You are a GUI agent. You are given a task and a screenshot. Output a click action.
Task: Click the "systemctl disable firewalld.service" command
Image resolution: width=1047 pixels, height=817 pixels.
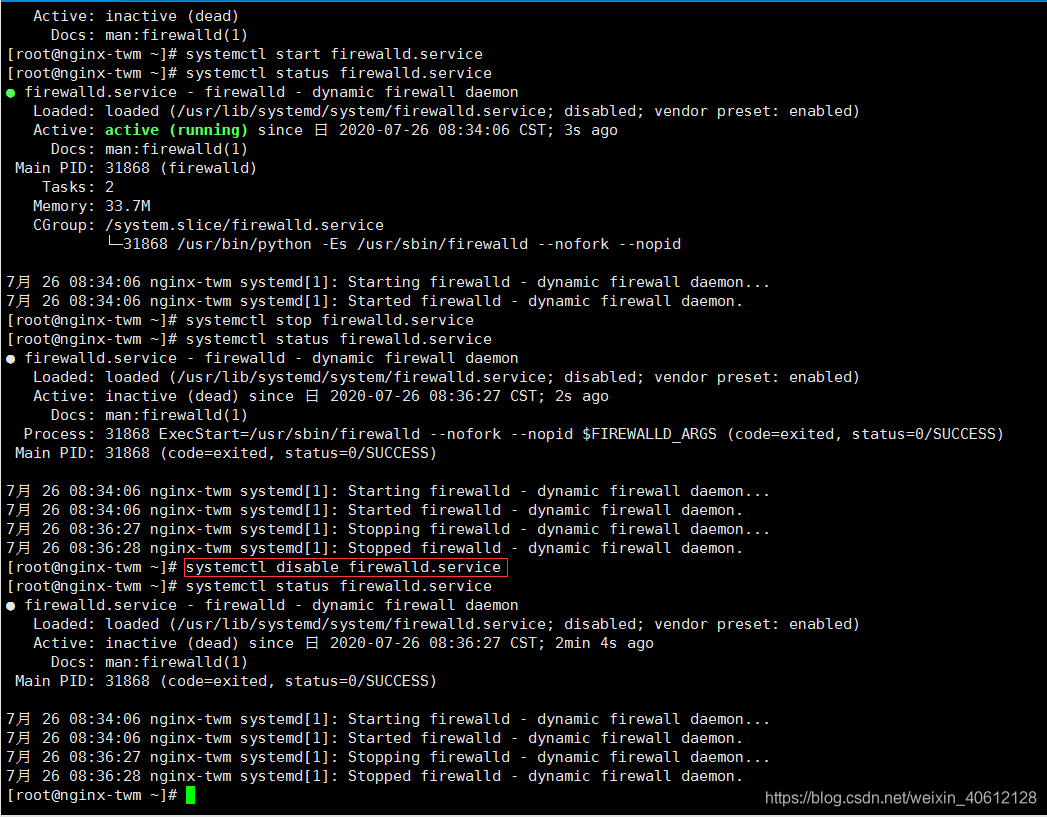(x=343, y=567)
